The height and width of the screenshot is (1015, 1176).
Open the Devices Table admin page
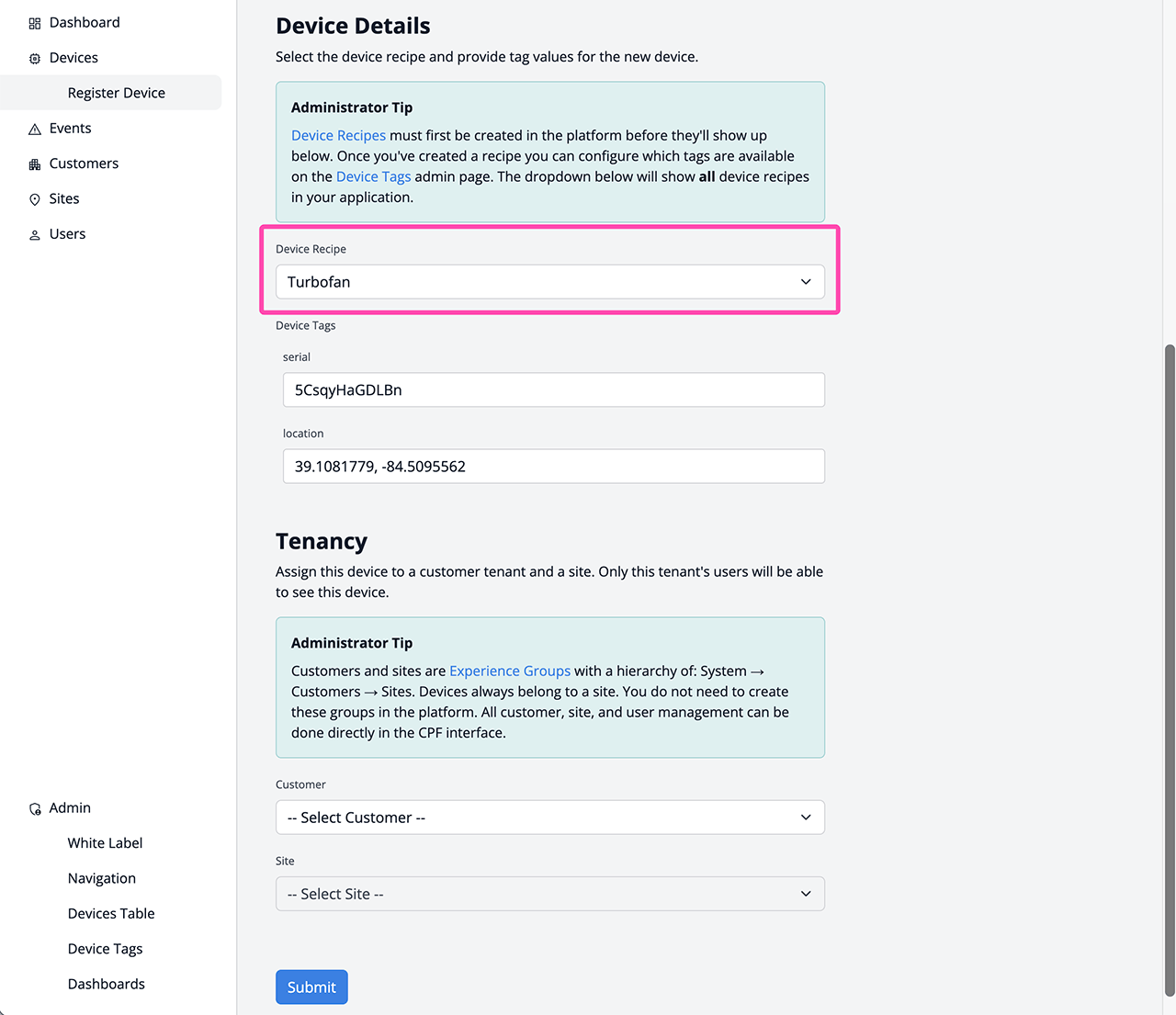coord(111,914)
